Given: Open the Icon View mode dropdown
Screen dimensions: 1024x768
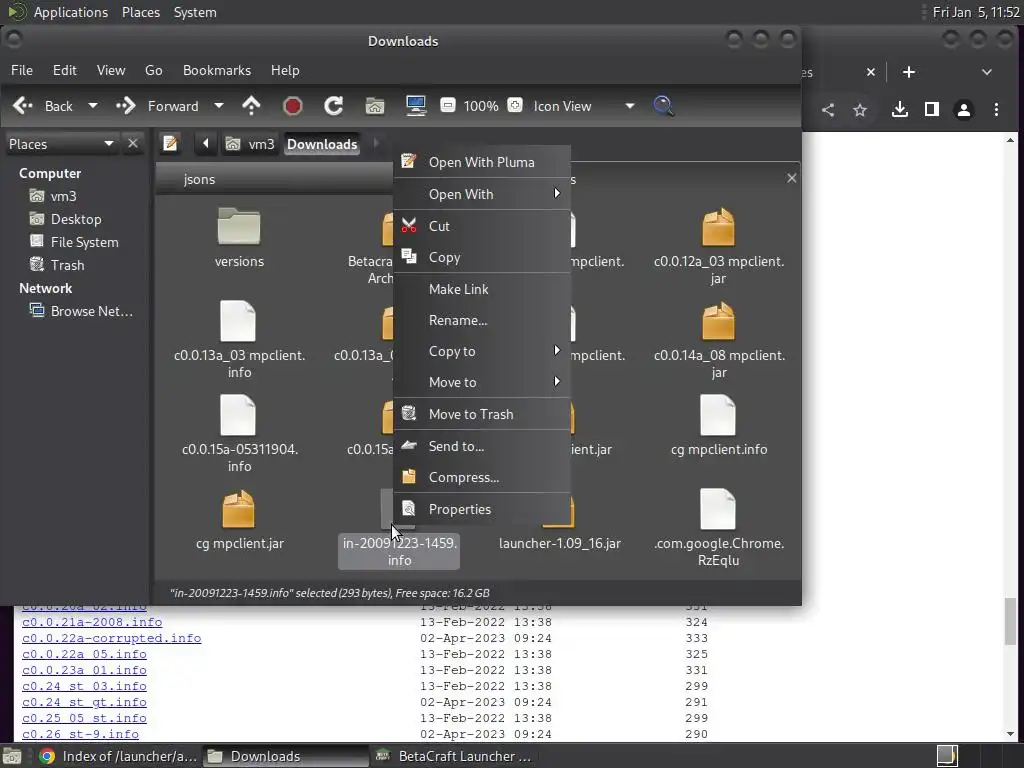Looking at the screenshot, I should (x=584, y=106).
